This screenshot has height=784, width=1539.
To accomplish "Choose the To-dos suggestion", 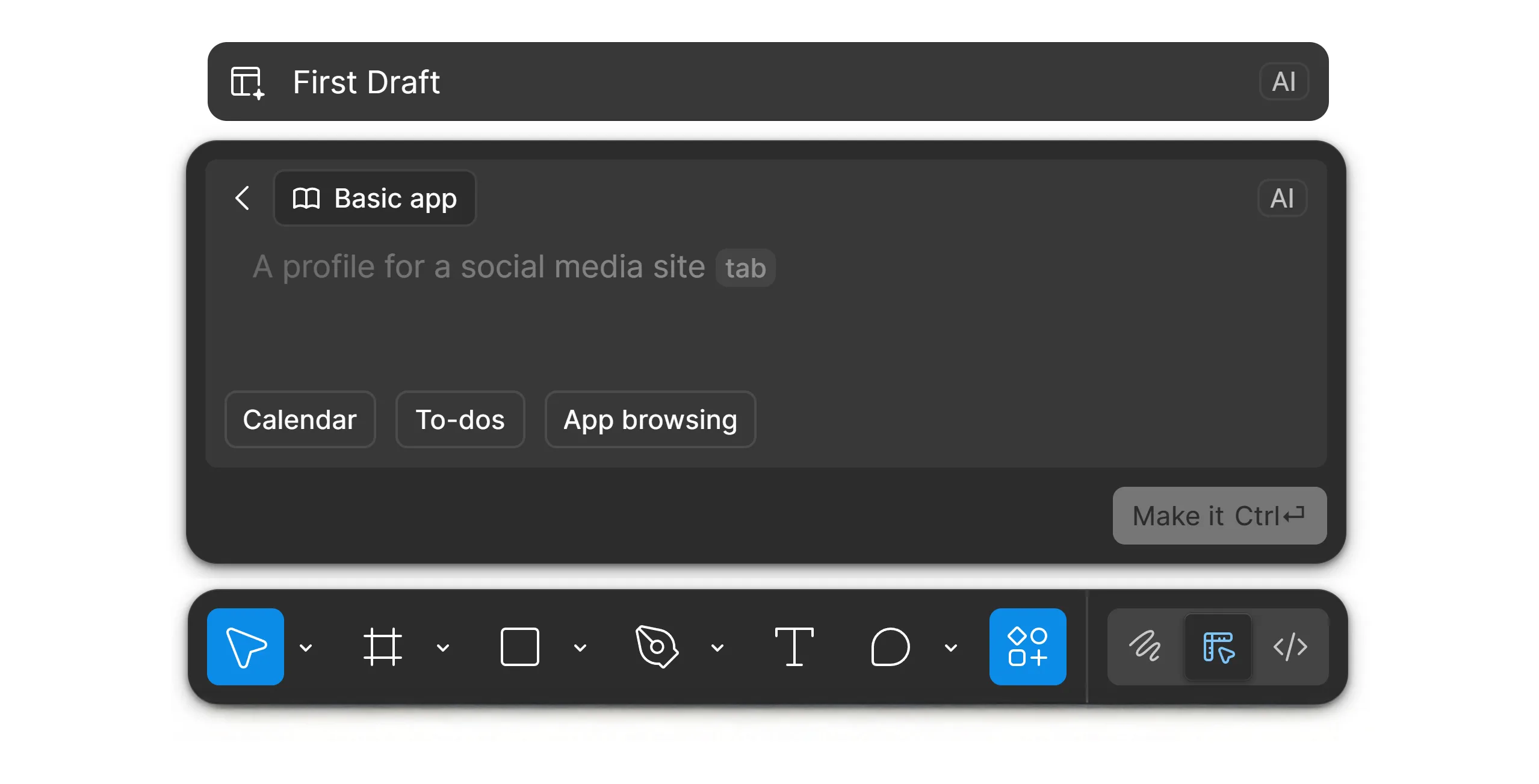I will click(x=460, y=419).
